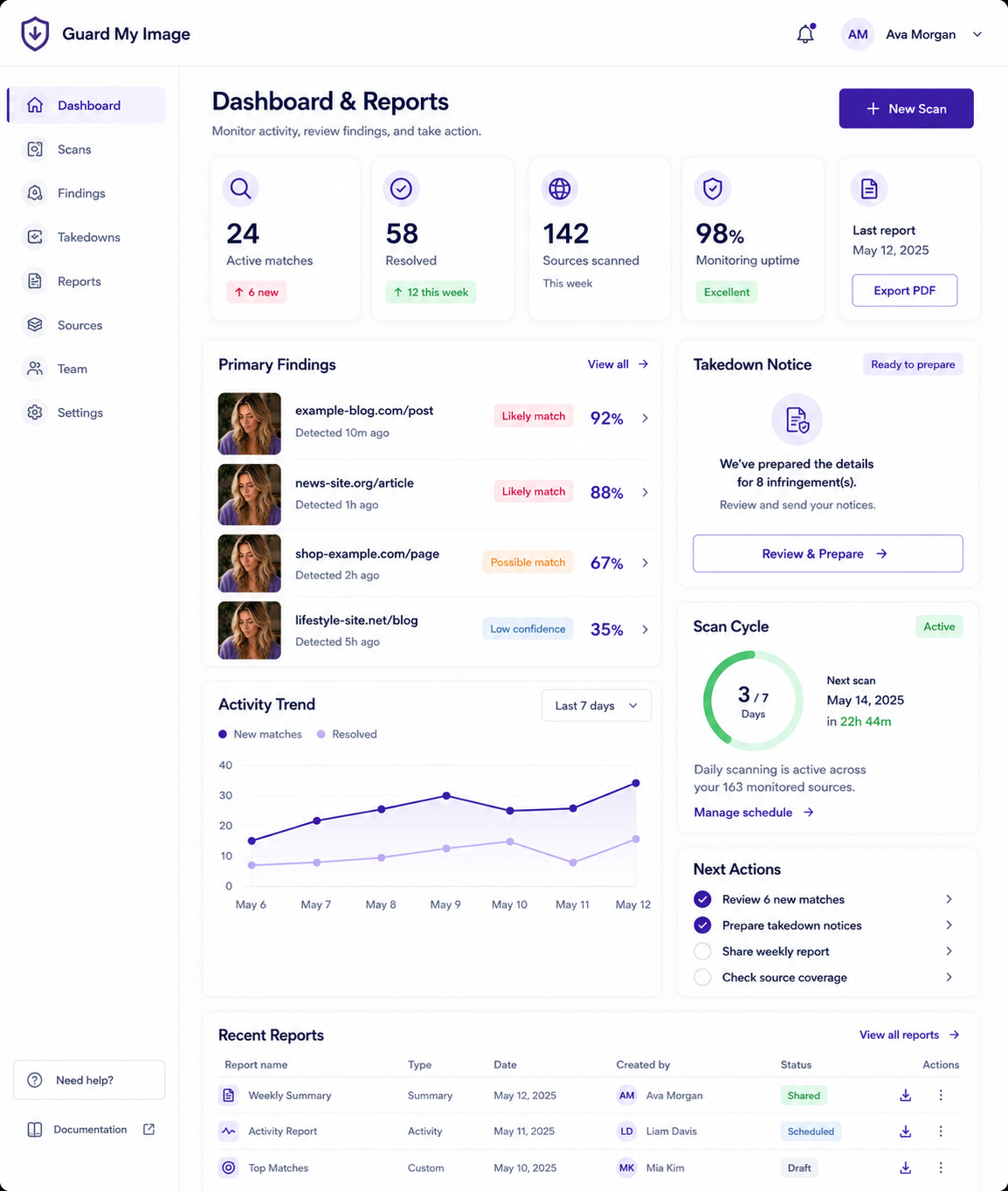Click View all reports link
Viewport: 1008px width, 1191px height.
(909, 1035)
